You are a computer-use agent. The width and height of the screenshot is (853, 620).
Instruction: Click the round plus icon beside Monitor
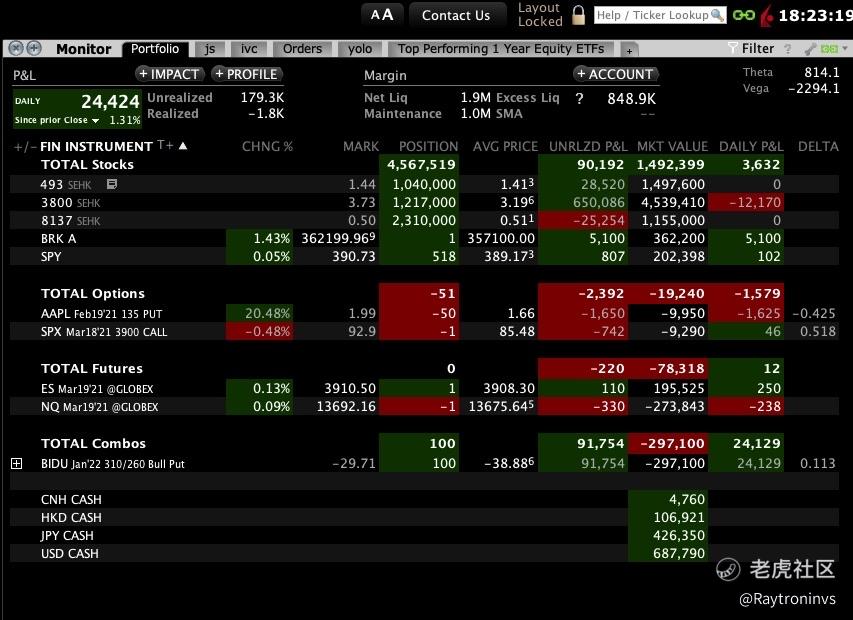click(x=34, y=48)
